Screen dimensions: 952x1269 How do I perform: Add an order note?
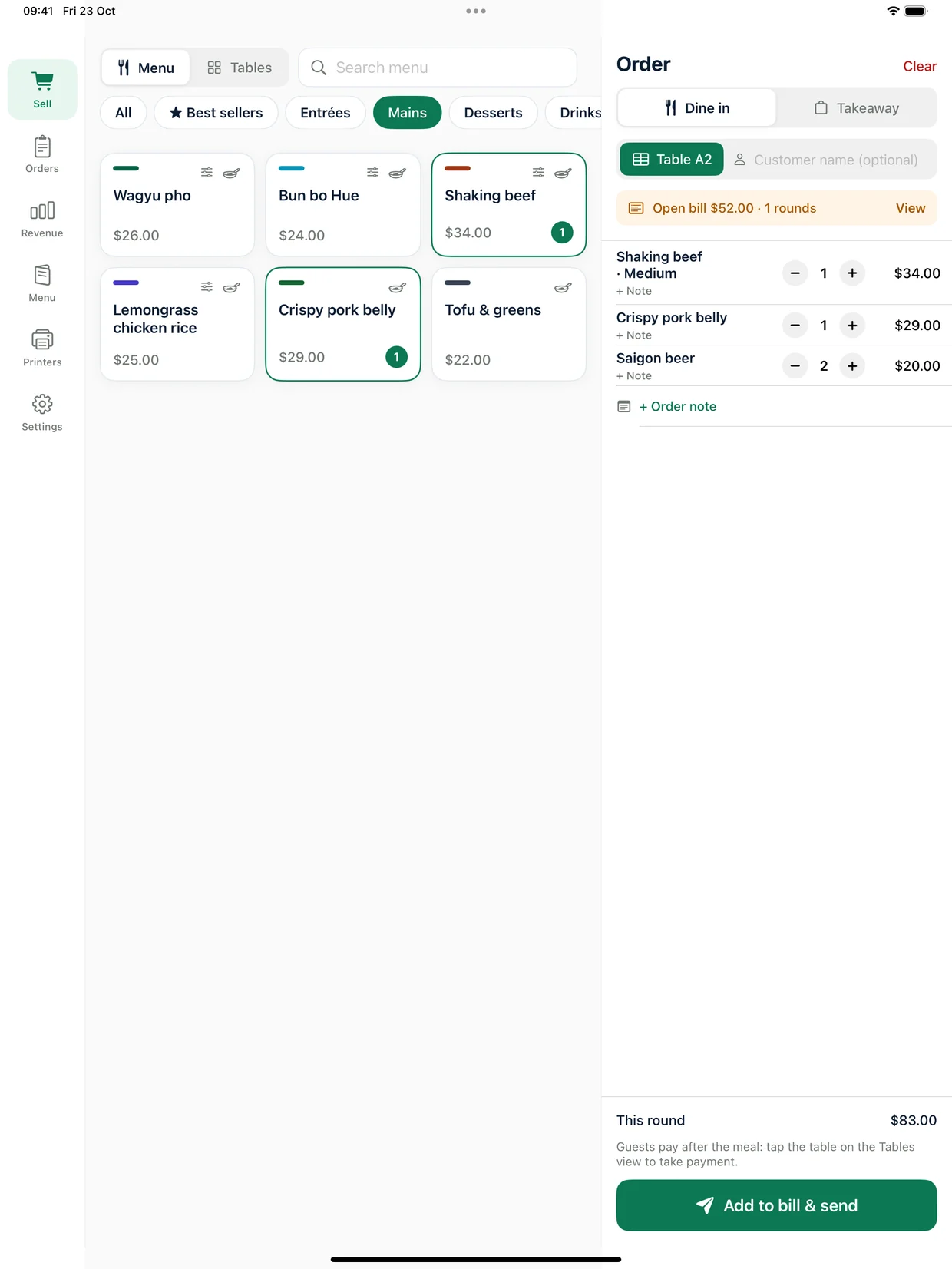point(678,406)
